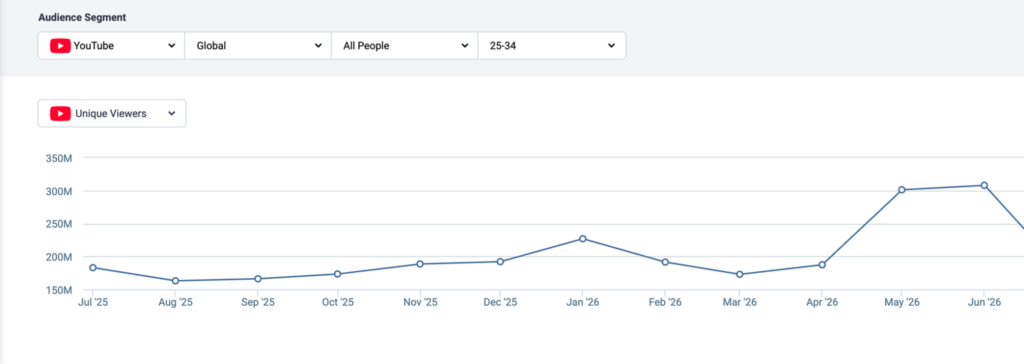Click the chevron arrow in 25-34 dropdown

(x=611, y=46)
